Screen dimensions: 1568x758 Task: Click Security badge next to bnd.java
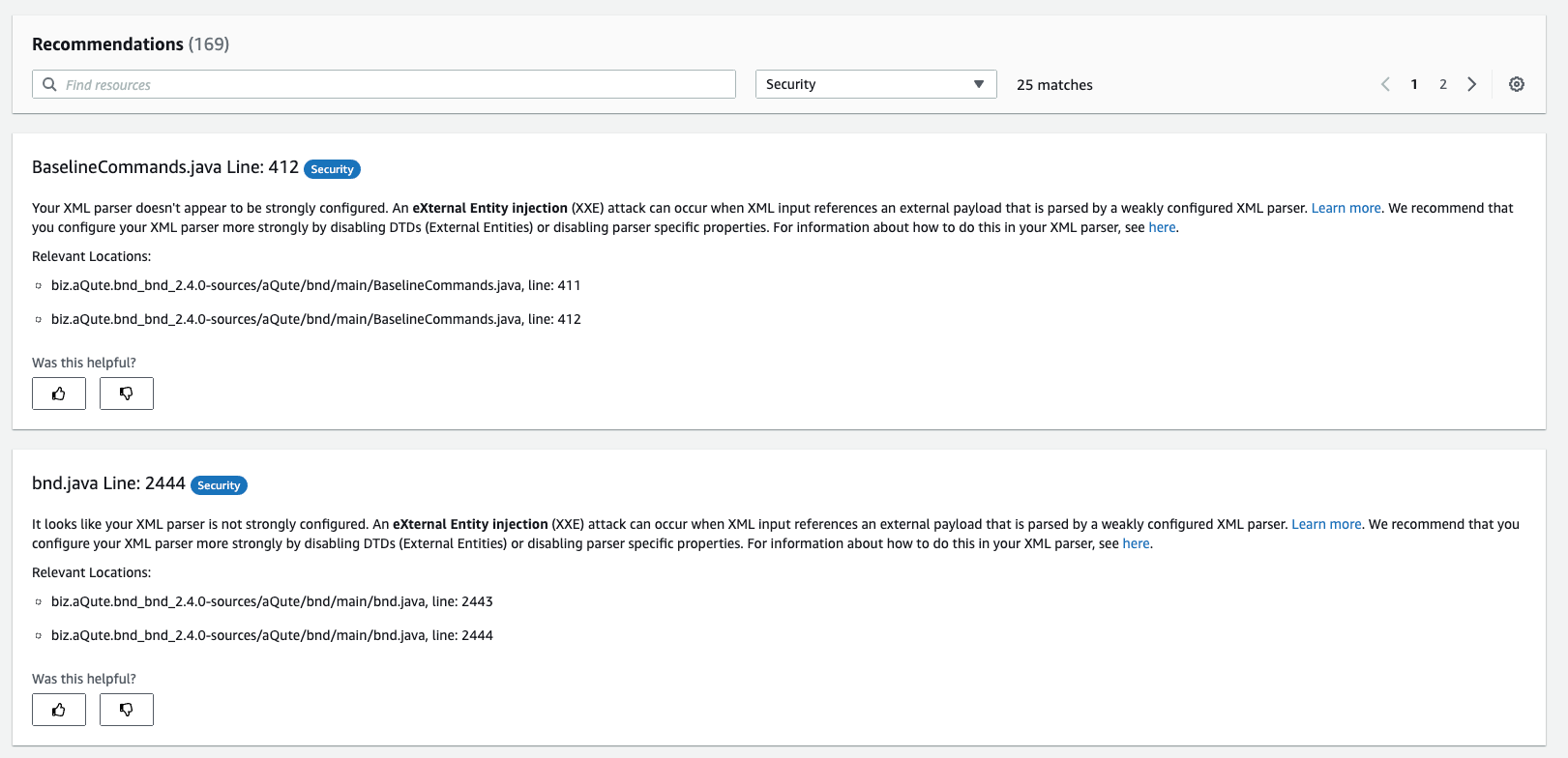pyautogui.click(x=219, y=485)
